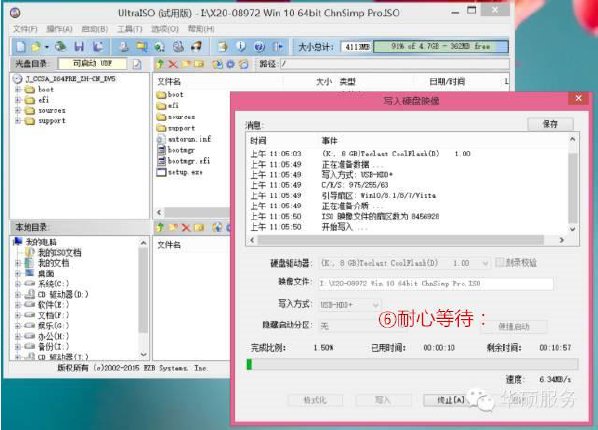
Task: Expand the support folder in disc tree
Action: pos(18,121)
